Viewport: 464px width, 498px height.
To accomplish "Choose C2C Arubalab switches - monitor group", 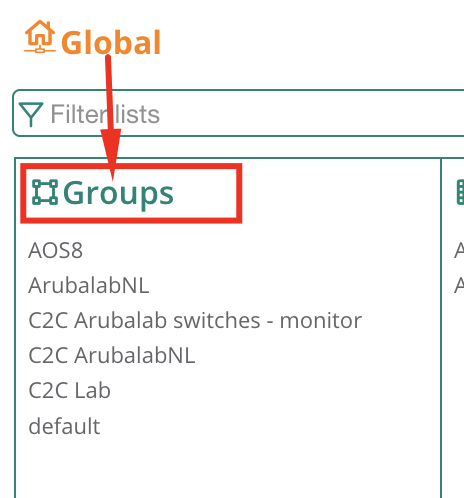I will coord(195,321).
